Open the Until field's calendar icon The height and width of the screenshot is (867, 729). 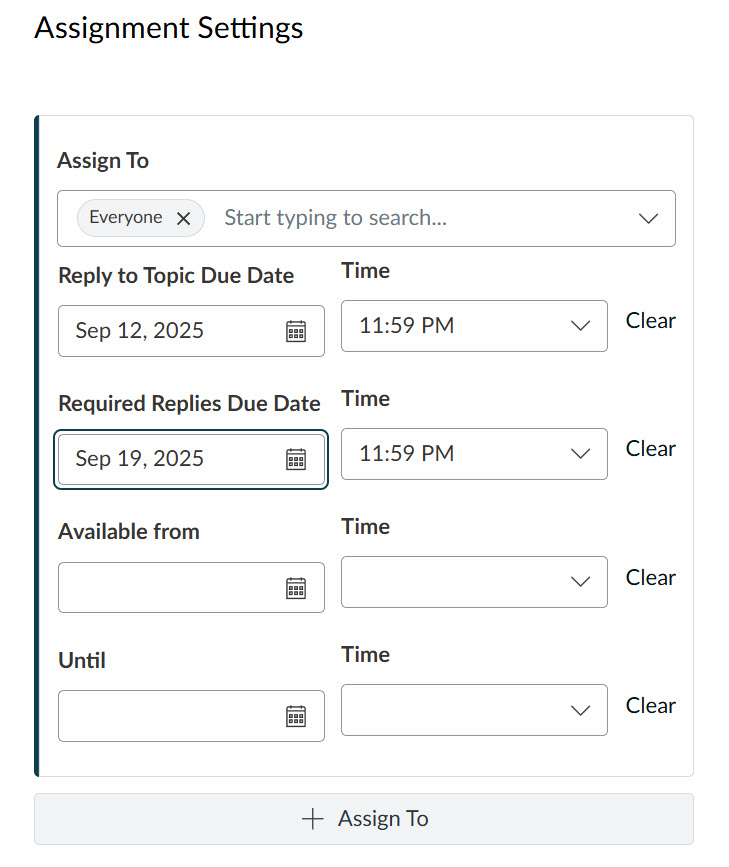[296, 715]
